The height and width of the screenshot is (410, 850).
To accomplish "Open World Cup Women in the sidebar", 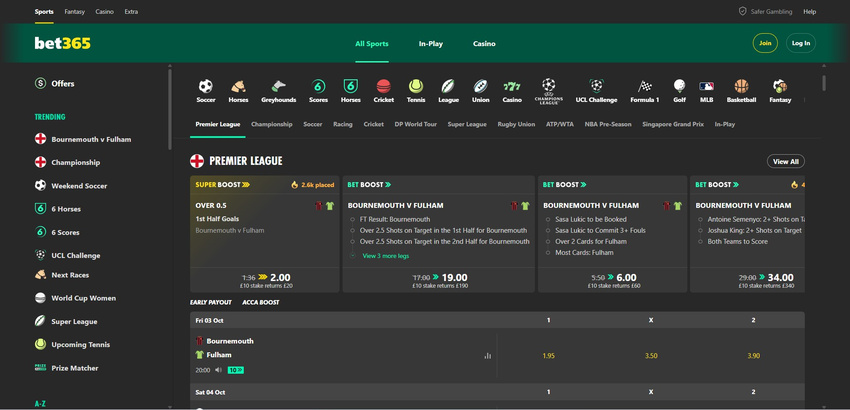I will (x=83, y=298).
